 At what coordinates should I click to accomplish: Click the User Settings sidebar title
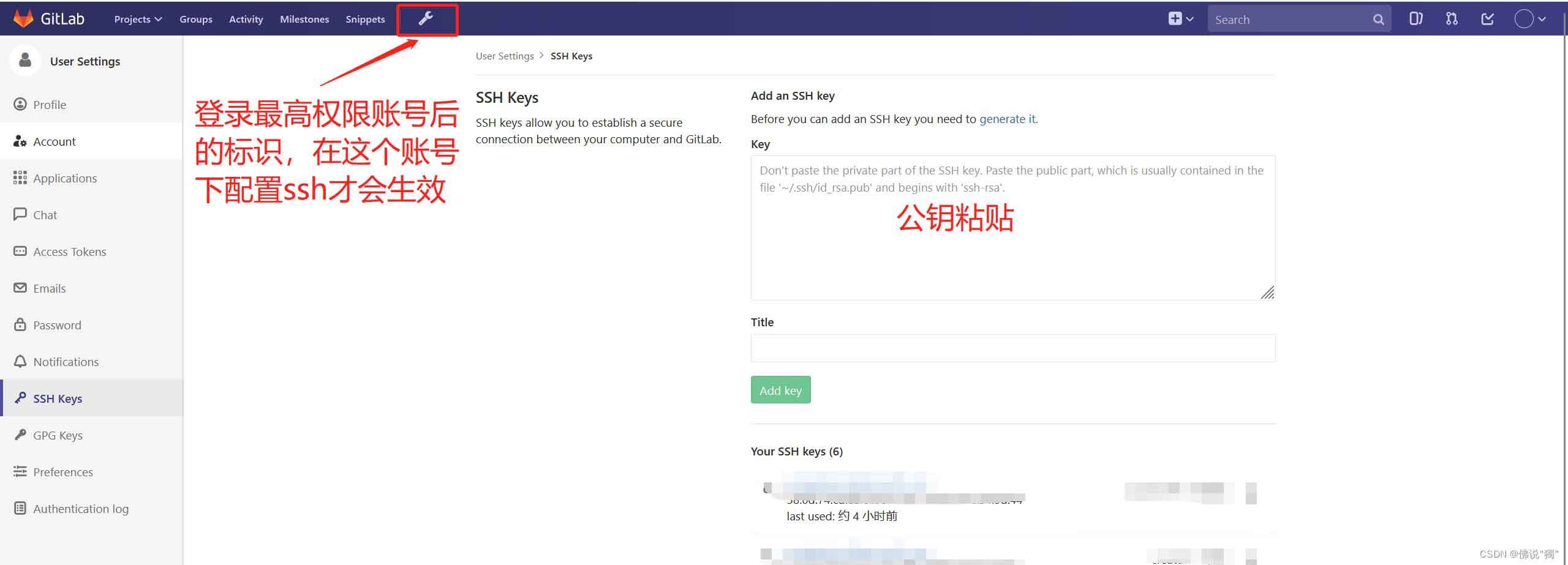coord(85,61)
